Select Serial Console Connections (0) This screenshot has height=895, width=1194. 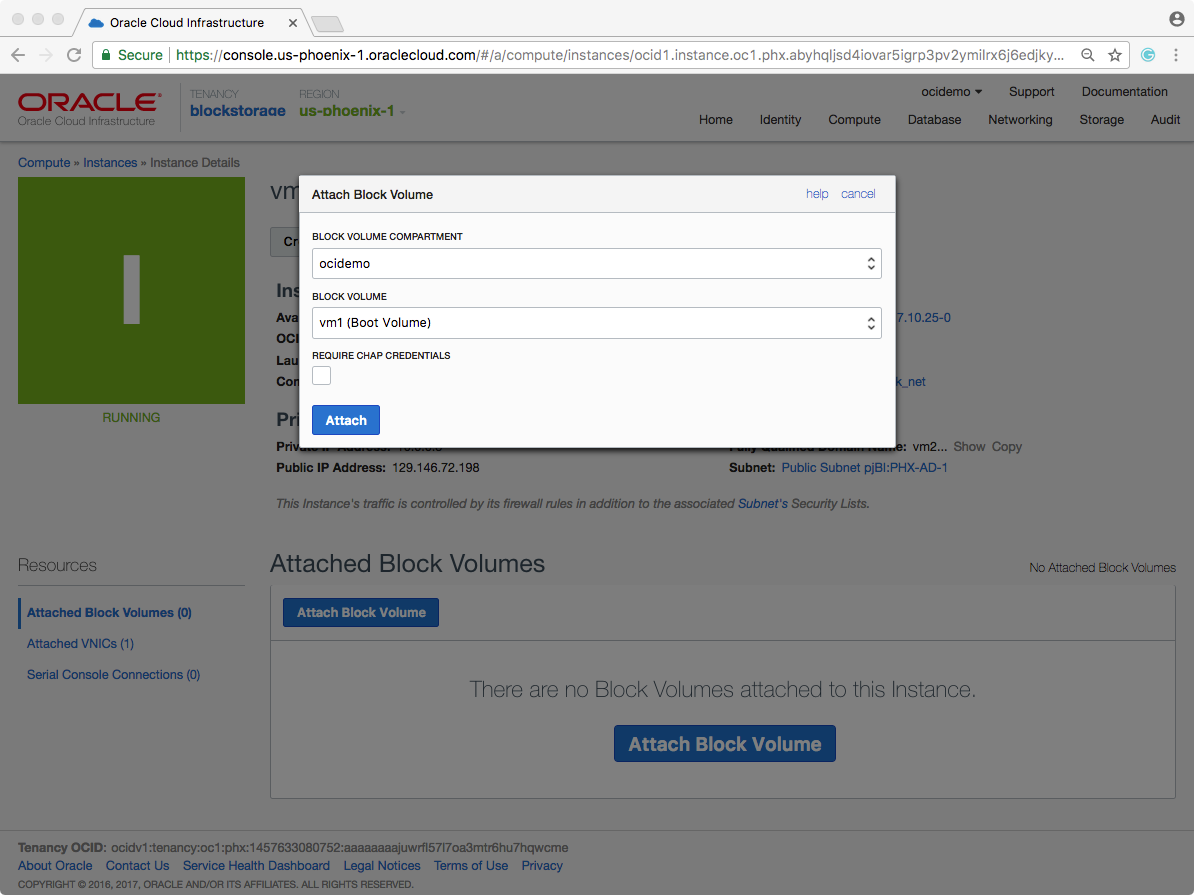(113, 675)
